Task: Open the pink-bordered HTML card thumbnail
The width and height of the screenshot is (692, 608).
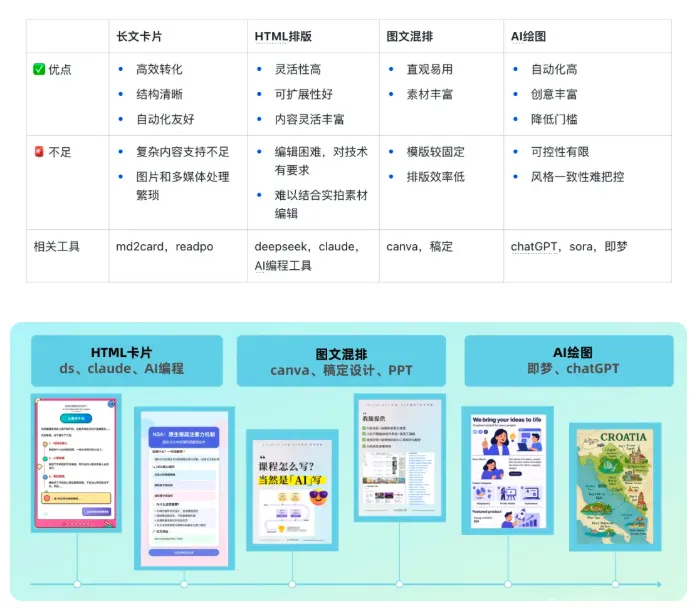Action: click(76, 463)
